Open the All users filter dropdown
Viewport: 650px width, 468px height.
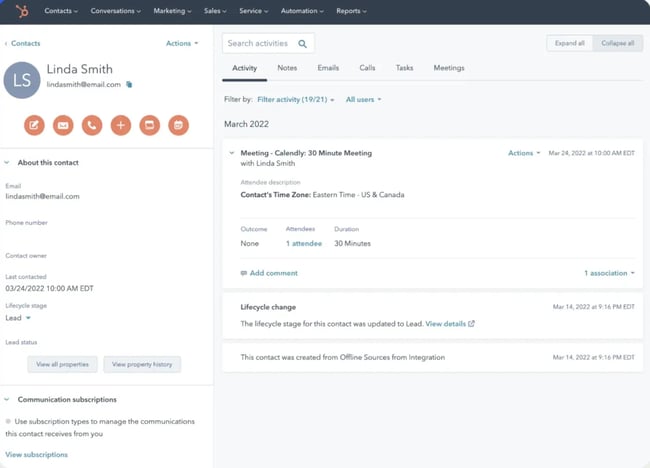pyautogui.click(x=364, y=99)
